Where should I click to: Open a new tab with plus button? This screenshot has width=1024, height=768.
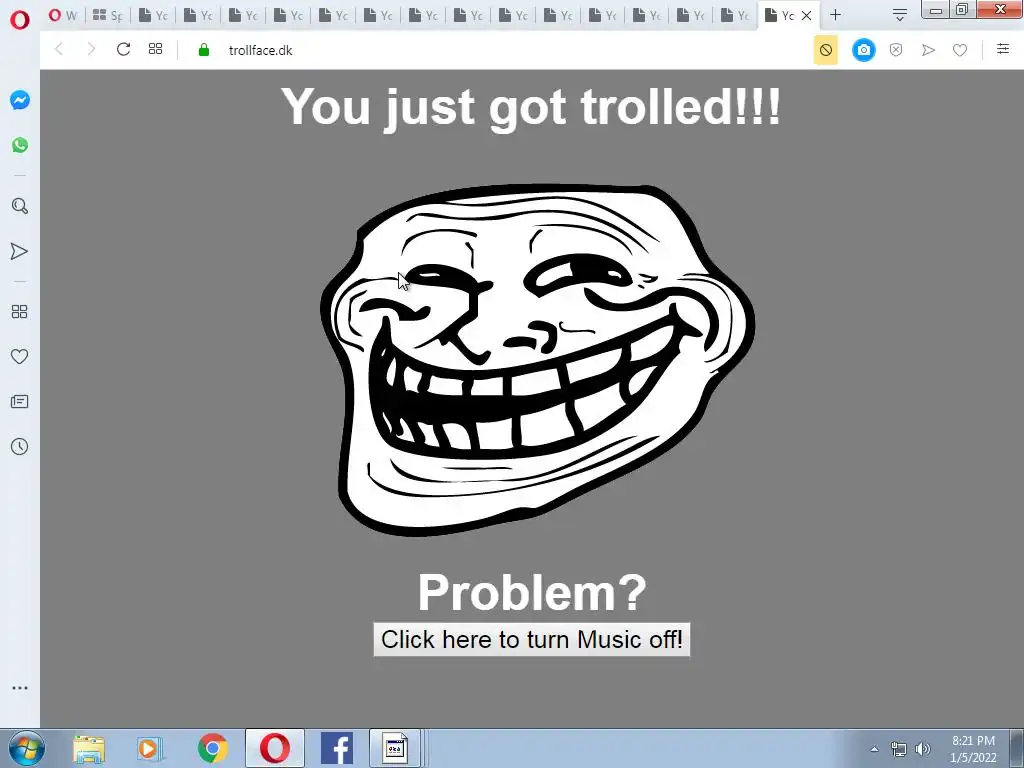coord(835,15)
